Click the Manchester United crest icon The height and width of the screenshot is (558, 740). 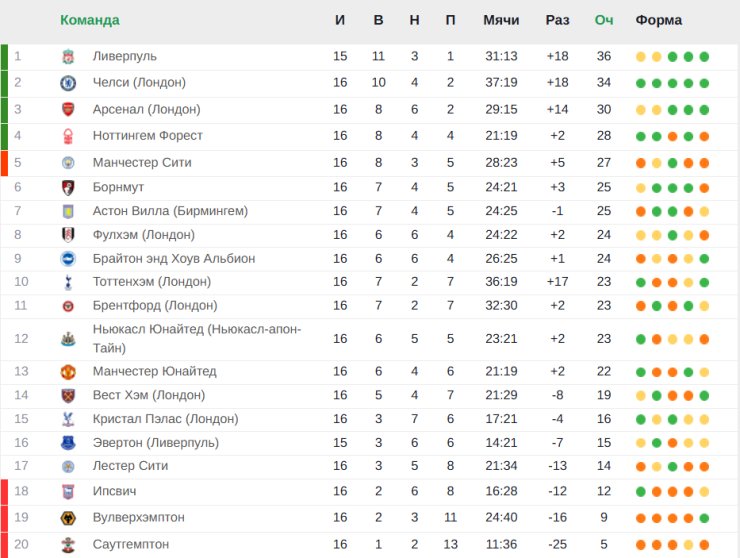(68, 372)
